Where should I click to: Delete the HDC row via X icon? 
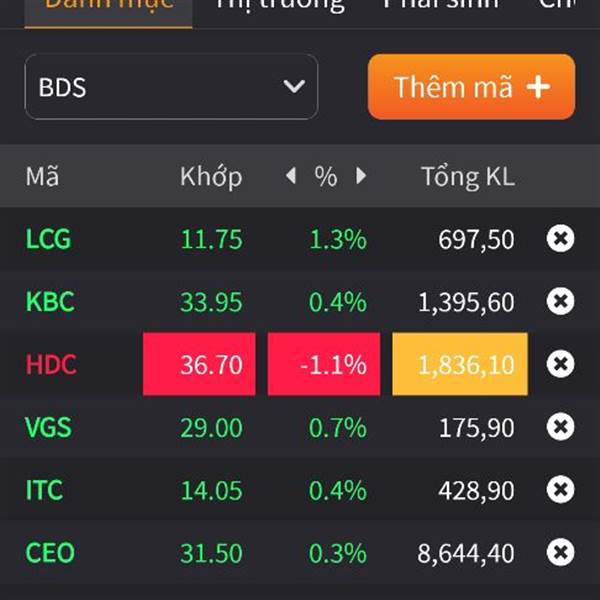pos(560,364)
